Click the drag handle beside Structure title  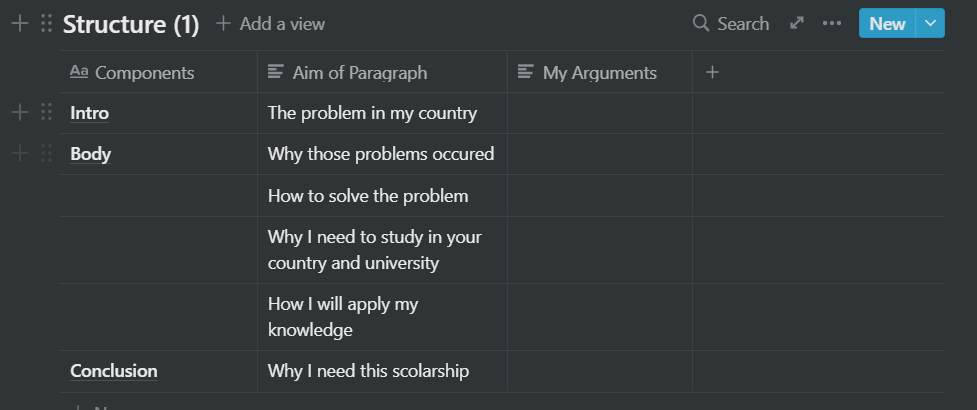[x=46, y=24]
